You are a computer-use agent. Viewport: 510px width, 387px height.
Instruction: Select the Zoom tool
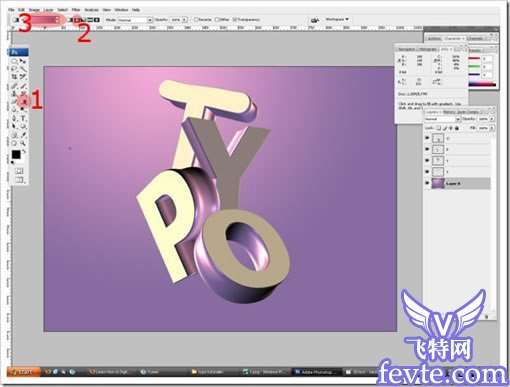click(23, 143)
